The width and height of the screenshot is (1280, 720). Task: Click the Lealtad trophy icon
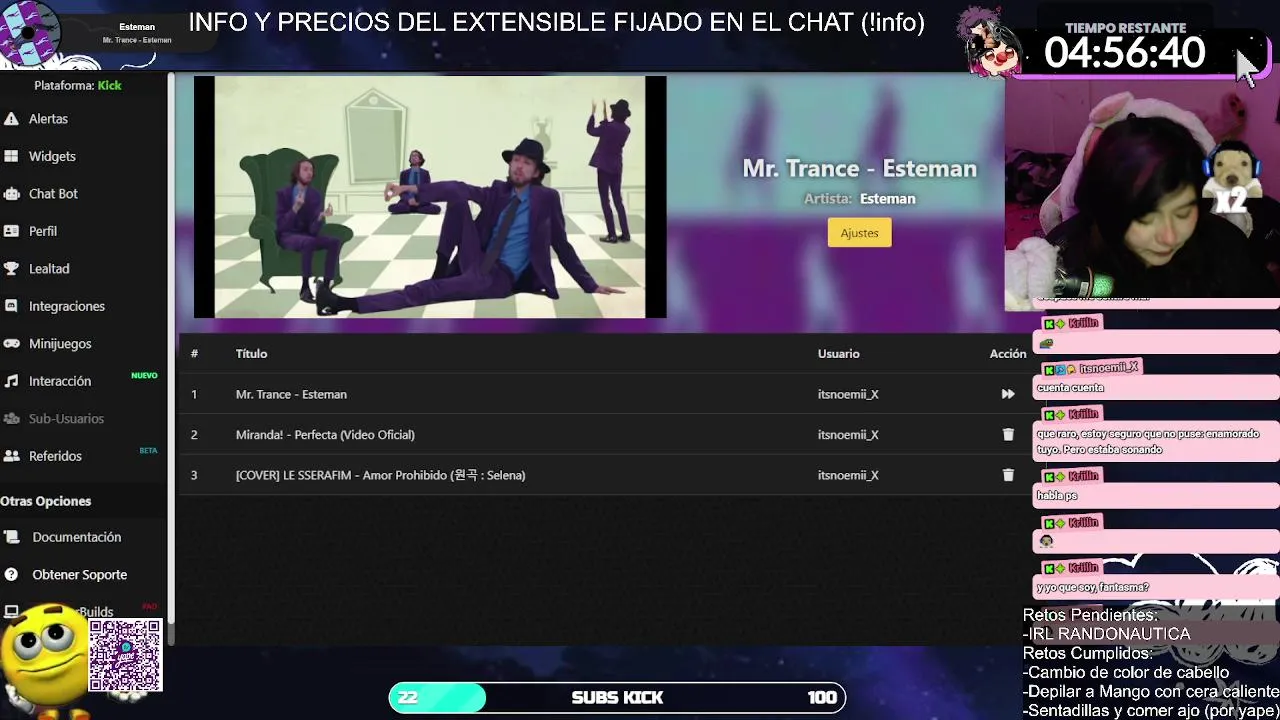pyautogui.click(x=11, y=269)
